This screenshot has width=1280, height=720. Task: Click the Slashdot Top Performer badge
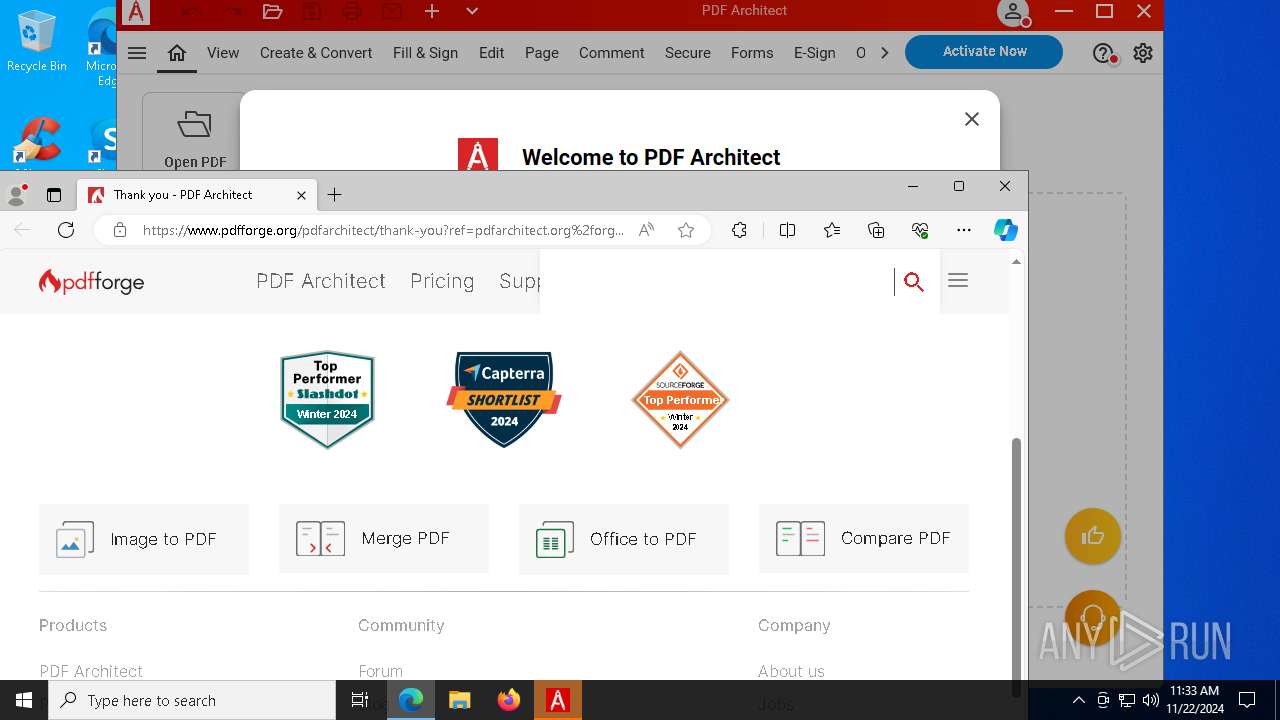point(327,399)
